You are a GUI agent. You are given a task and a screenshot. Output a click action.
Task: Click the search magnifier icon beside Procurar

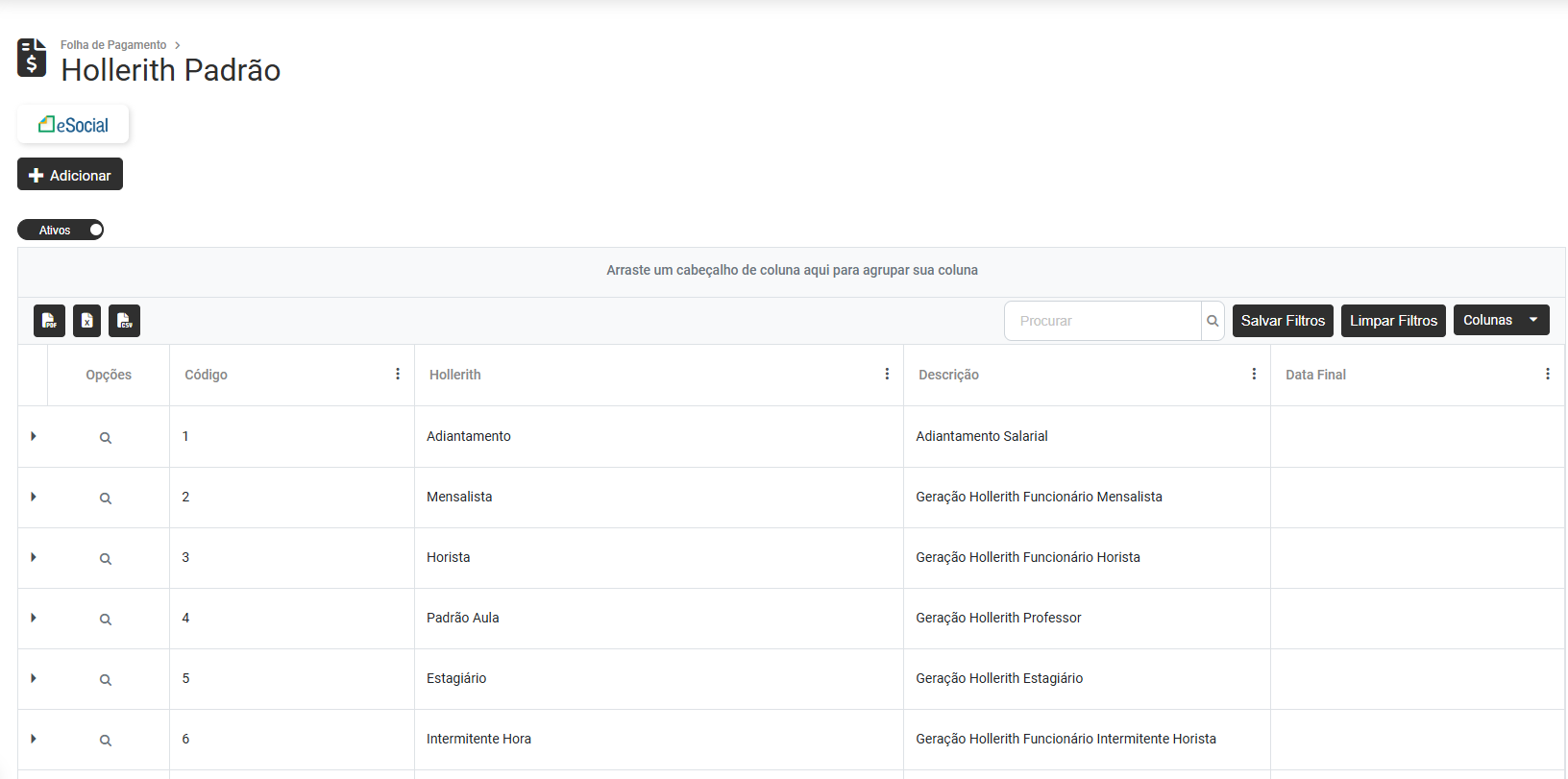1213,321
